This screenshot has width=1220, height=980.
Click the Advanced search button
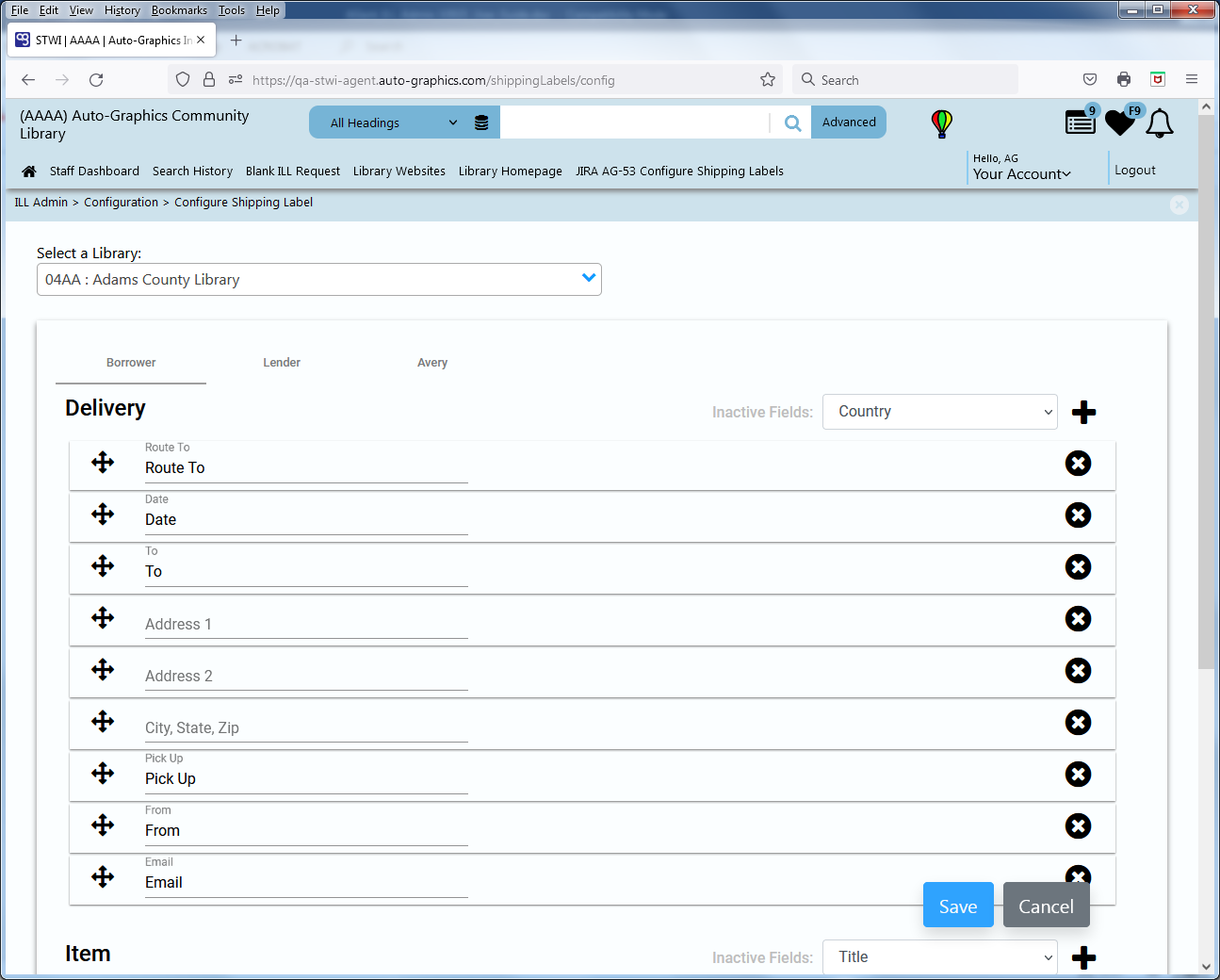click(x=849, y=122)
